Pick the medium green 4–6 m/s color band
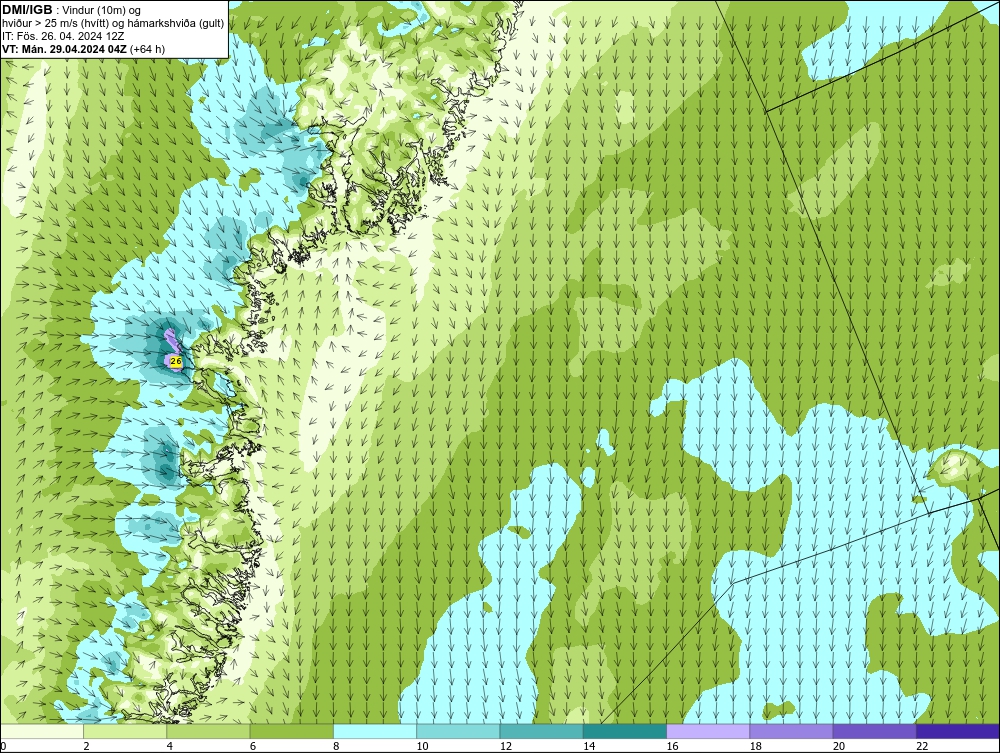This screenshot has height=753, width=1000. [x=209, y=731]
